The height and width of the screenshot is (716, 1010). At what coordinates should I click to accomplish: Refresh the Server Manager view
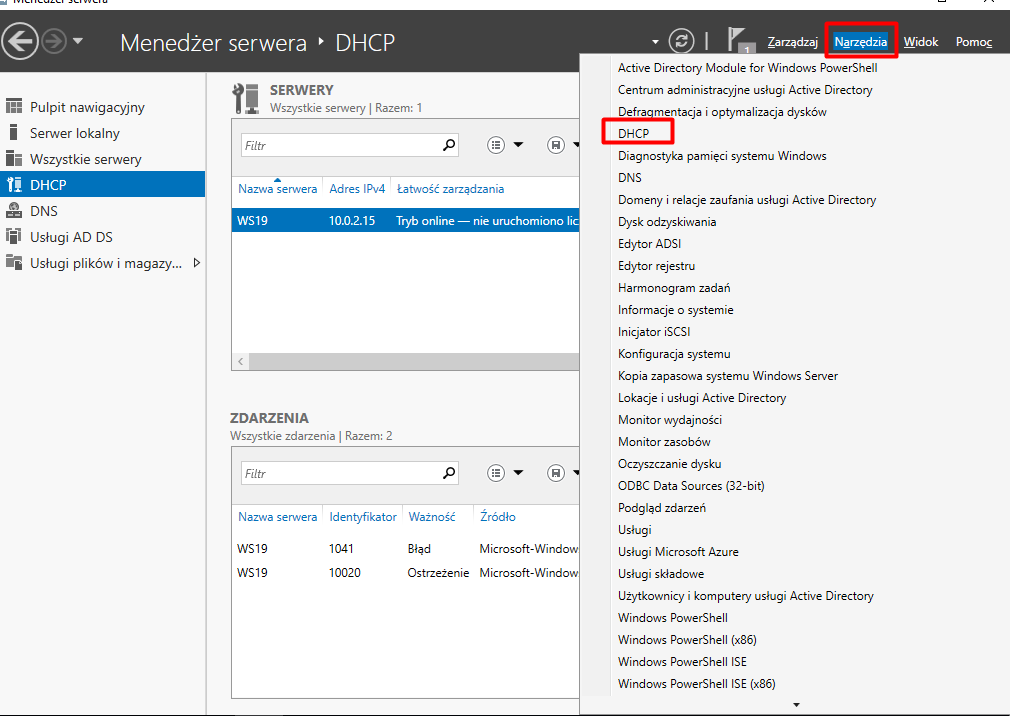682,41
